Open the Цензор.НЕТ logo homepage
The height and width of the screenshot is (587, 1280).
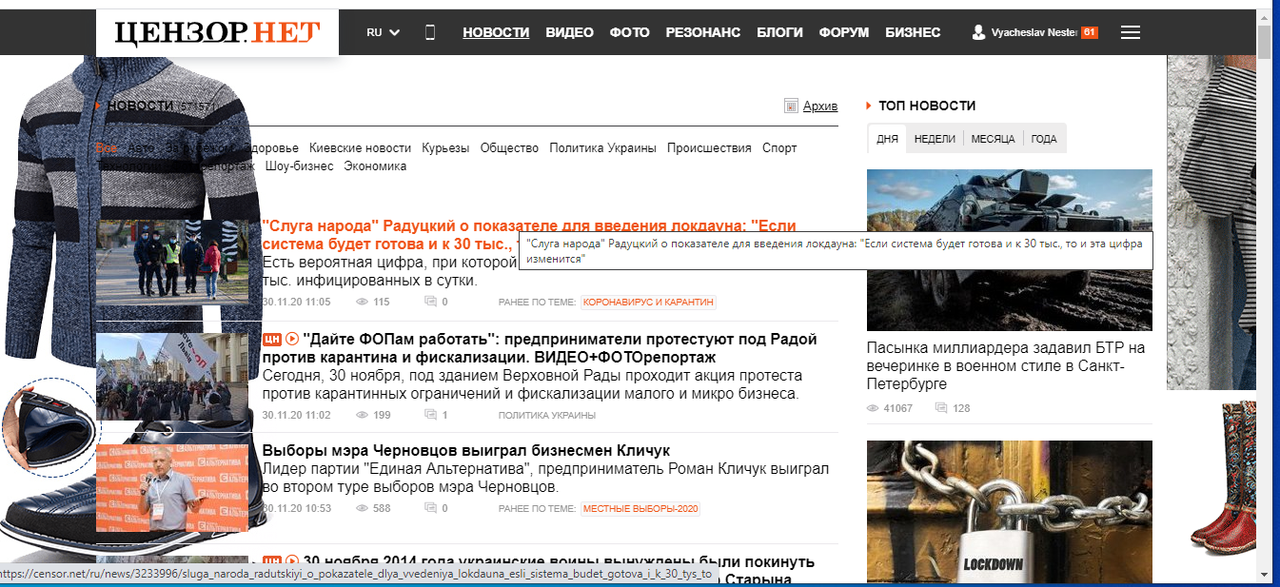pos(217,33)
